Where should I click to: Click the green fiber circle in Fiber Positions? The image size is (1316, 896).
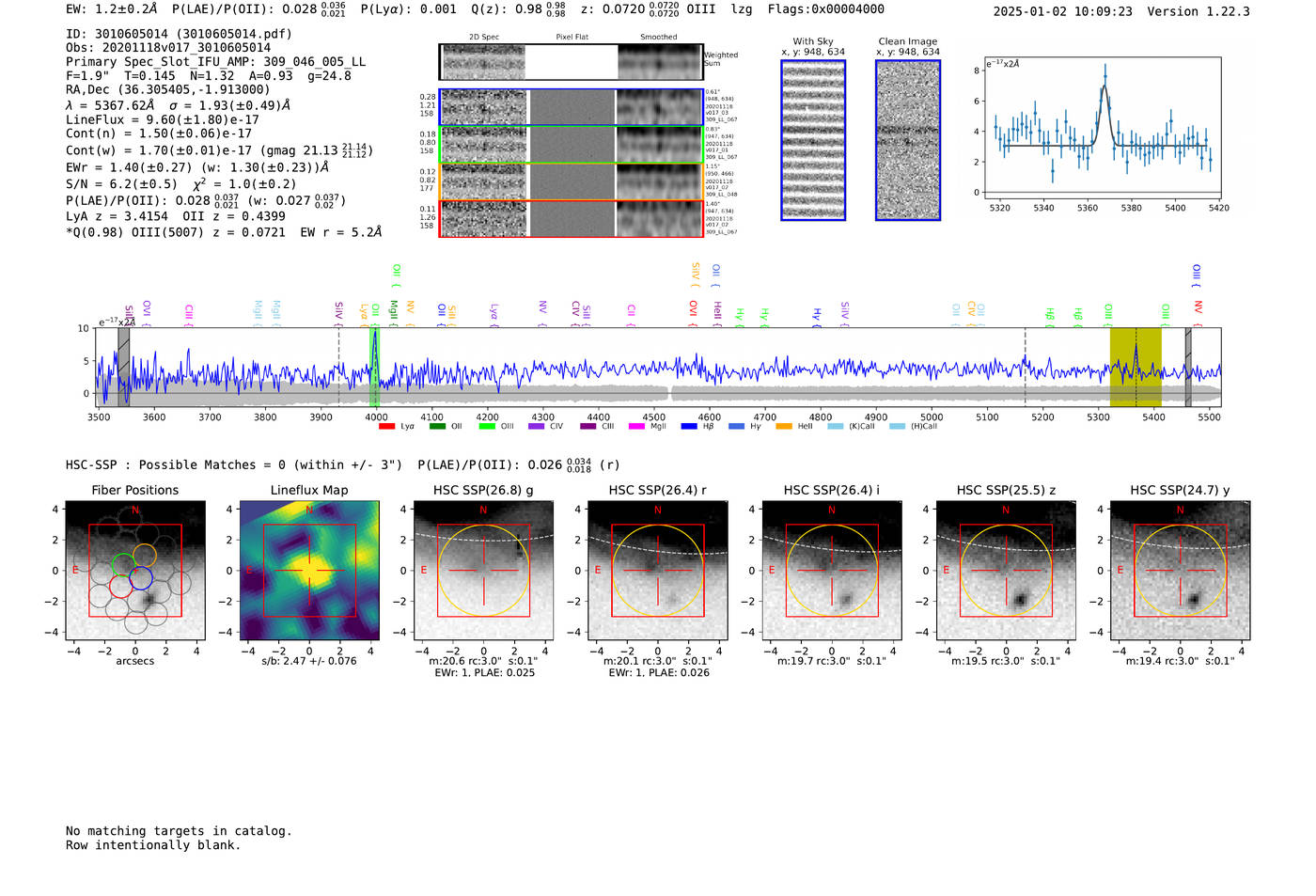[x=124, y=565]
